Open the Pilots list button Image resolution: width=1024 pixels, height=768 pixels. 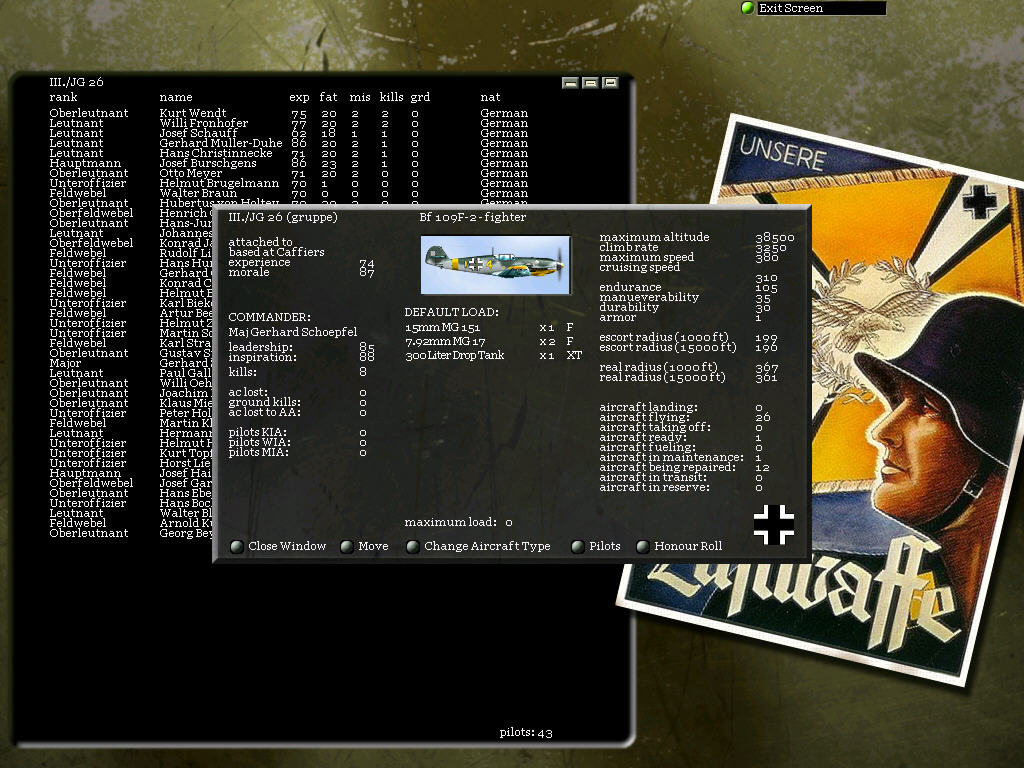pos(596,546)
